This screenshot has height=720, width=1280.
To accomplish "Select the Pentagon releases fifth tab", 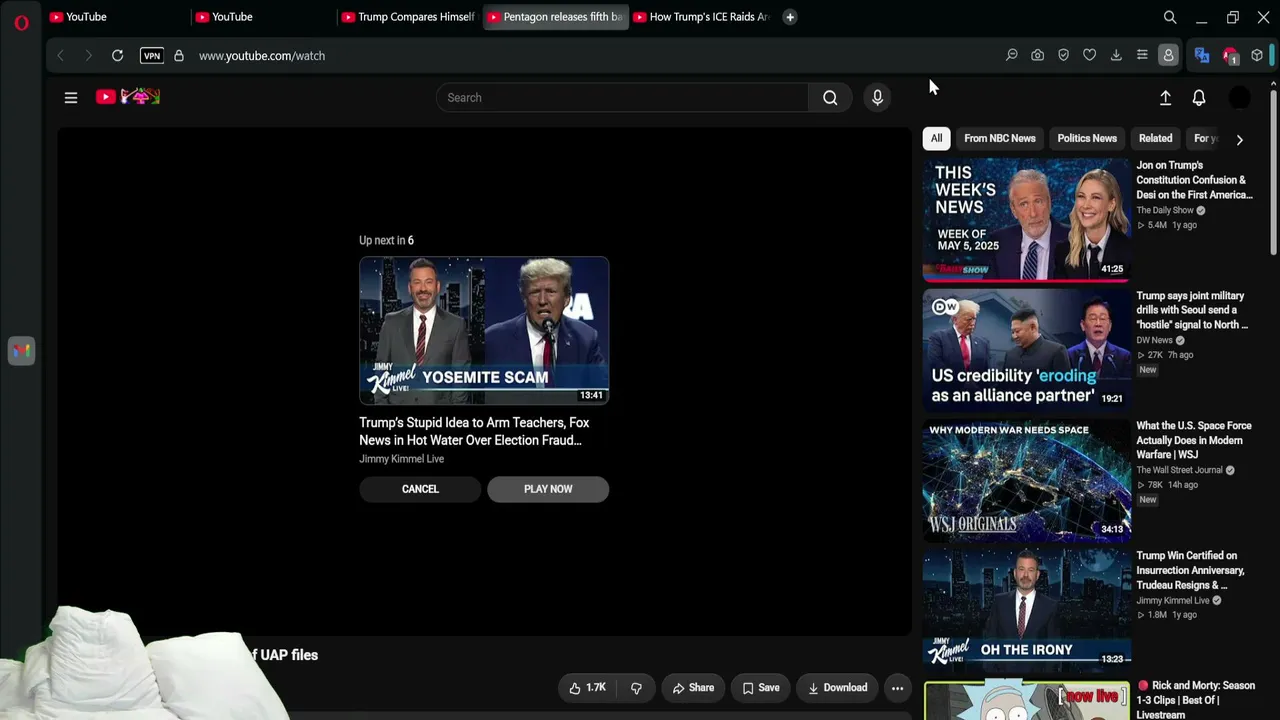I will pyautogui.click(x=555, y=17).
